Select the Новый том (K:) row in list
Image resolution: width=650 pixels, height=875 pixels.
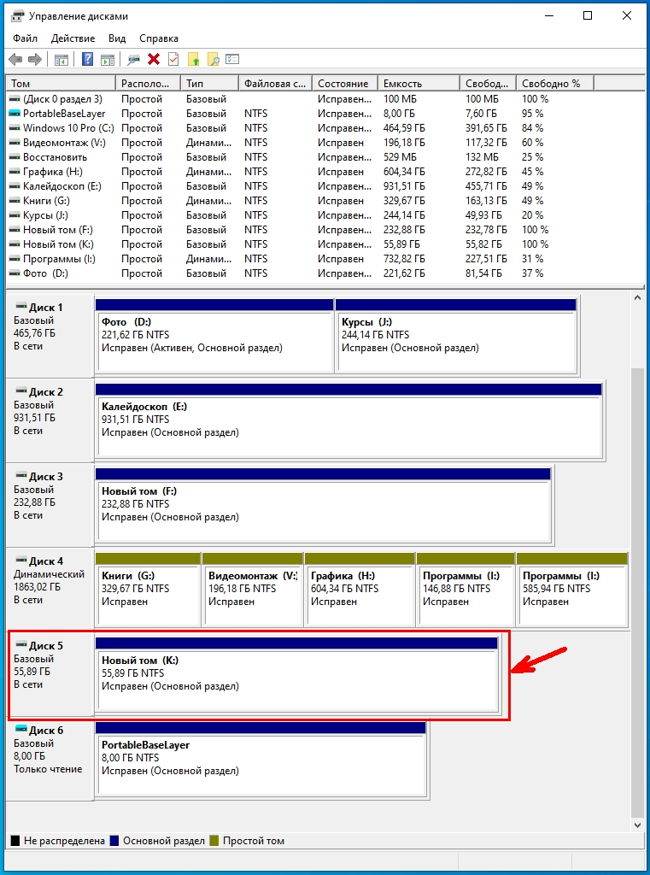point(298,244)
